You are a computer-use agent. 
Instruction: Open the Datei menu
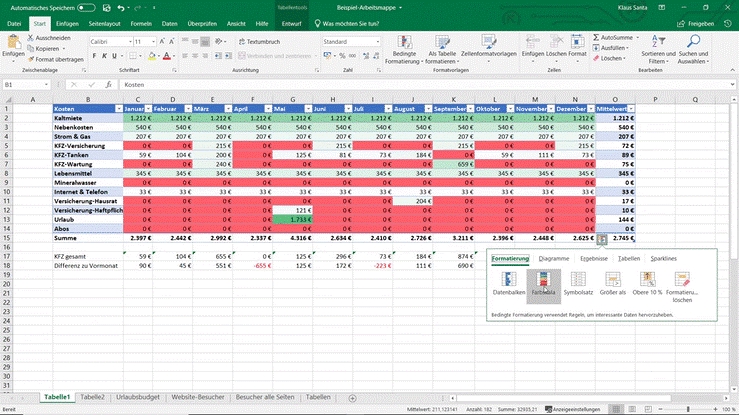[14, 24]
